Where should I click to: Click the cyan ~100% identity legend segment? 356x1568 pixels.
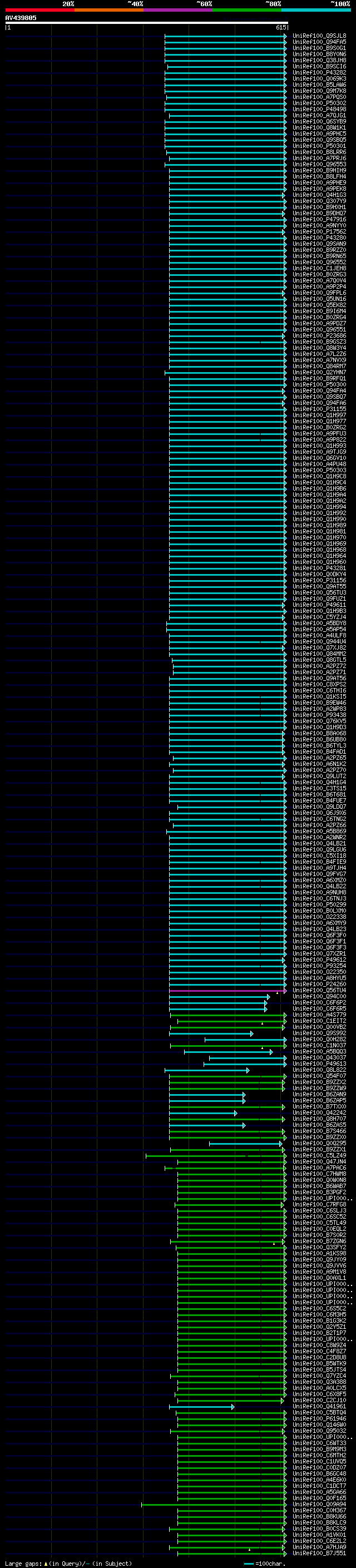[x=316, y=10]
